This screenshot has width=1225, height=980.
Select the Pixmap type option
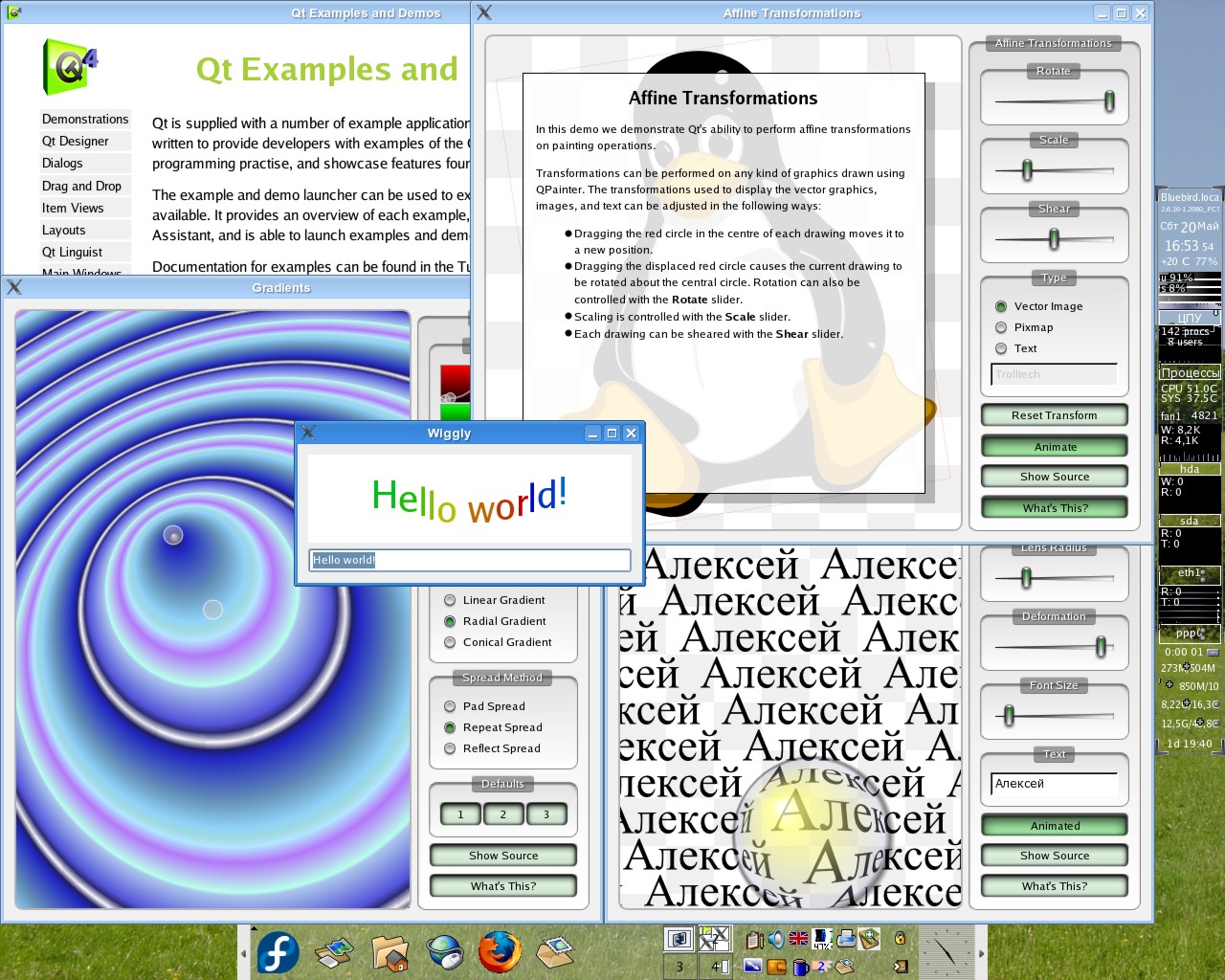tap(1024, 327)
